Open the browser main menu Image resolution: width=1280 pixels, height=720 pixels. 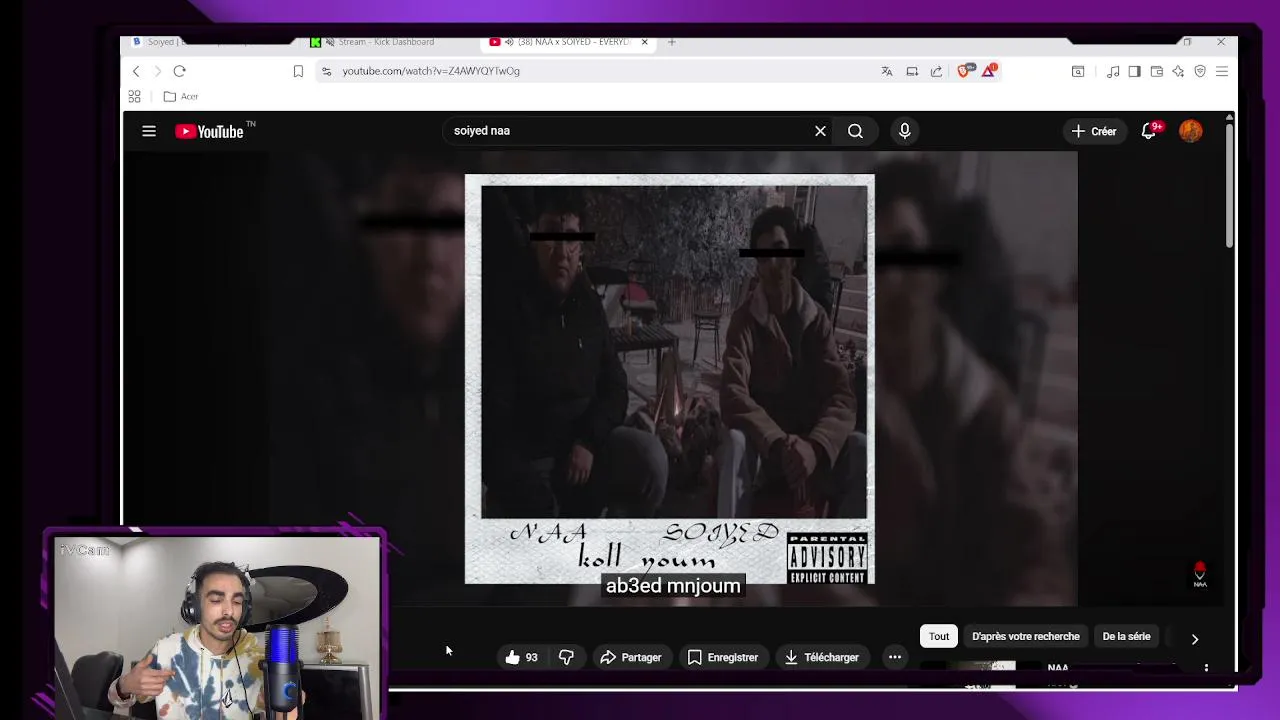(x=1222, y=71)
